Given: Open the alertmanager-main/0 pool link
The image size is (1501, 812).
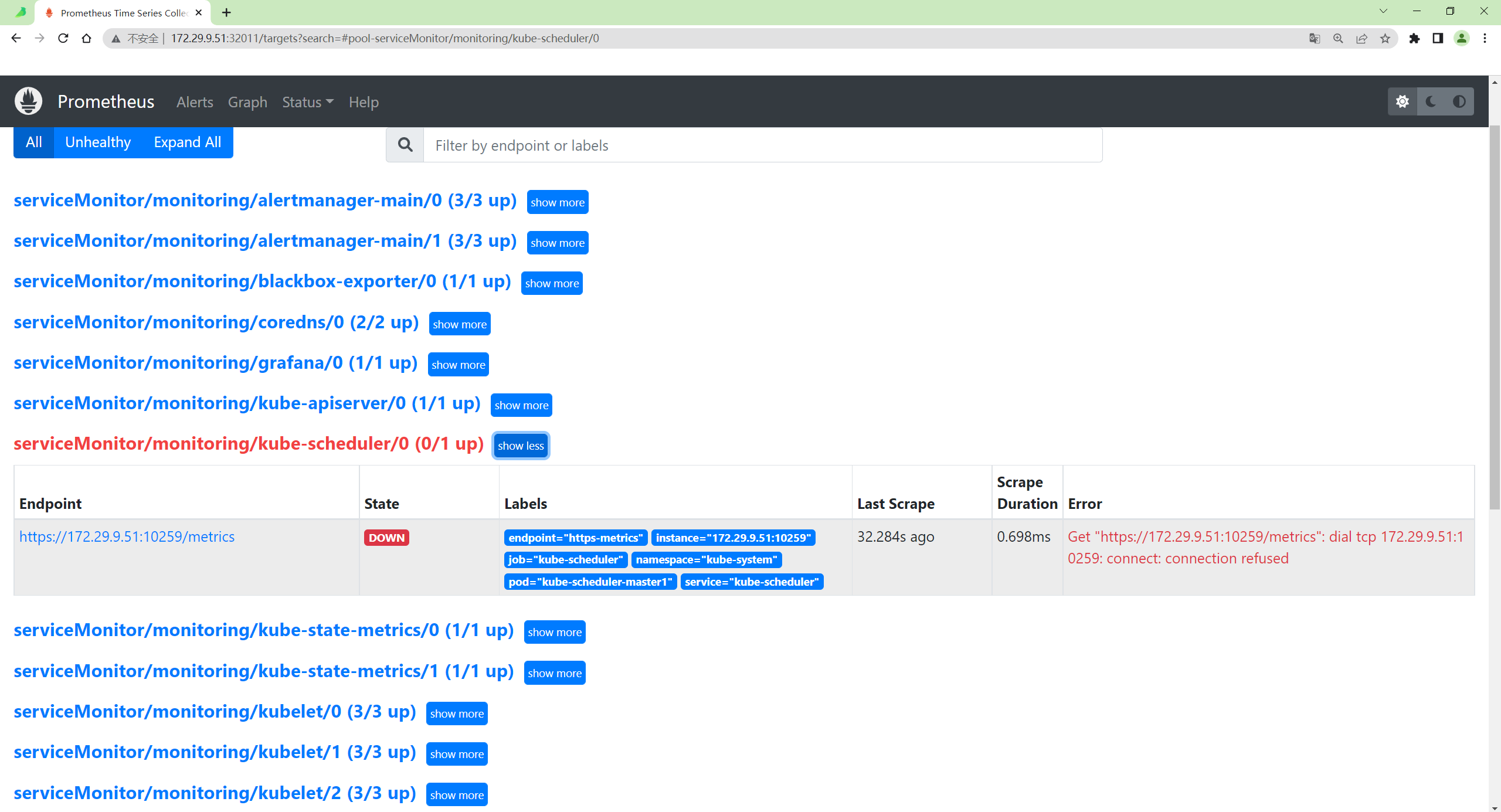Looking at the screenshot, I should 265,201.
